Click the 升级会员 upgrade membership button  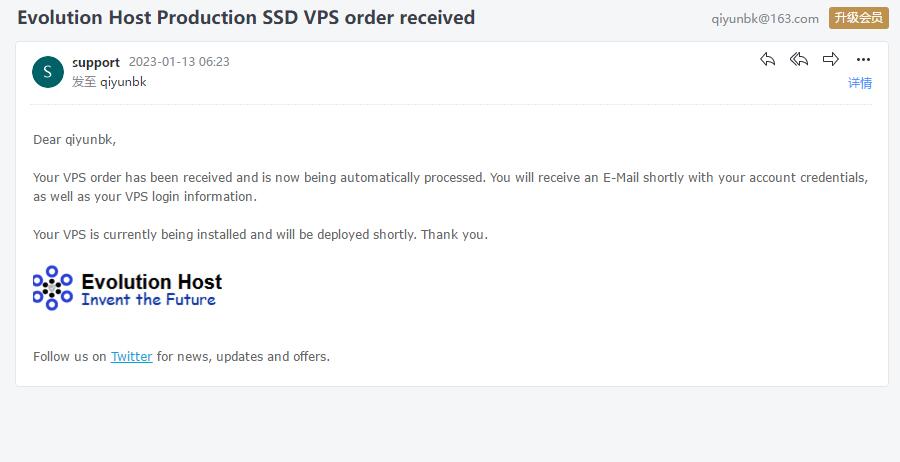pos(859,18)
